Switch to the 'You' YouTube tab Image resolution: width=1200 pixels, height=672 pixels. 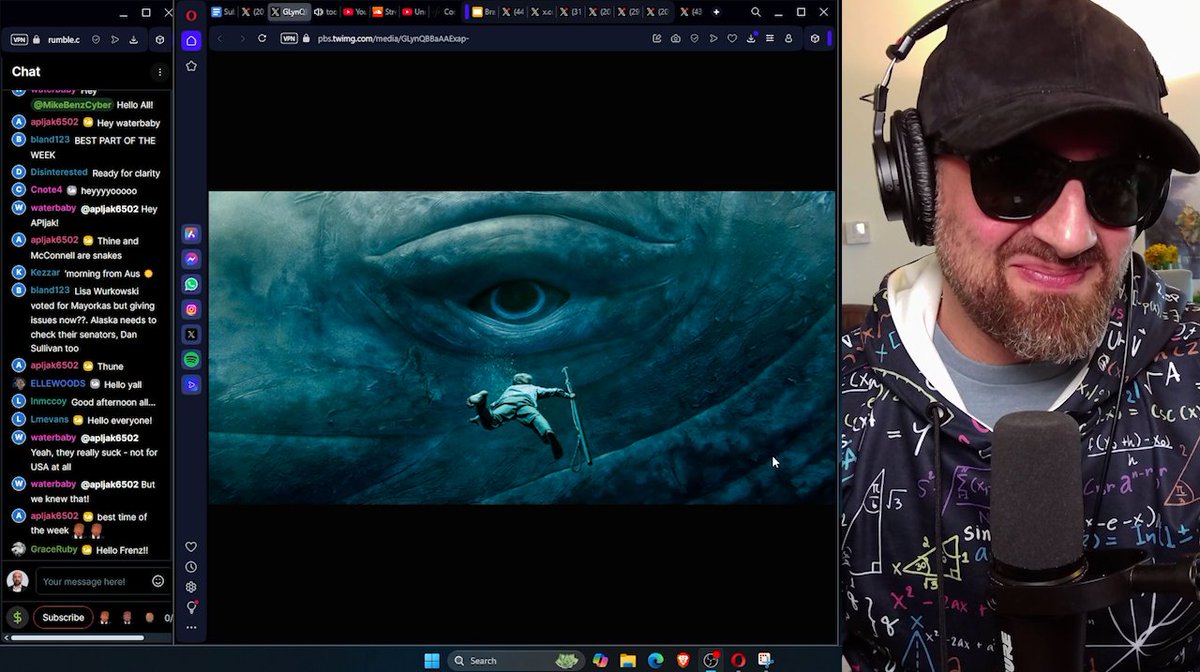click(354, 12)
